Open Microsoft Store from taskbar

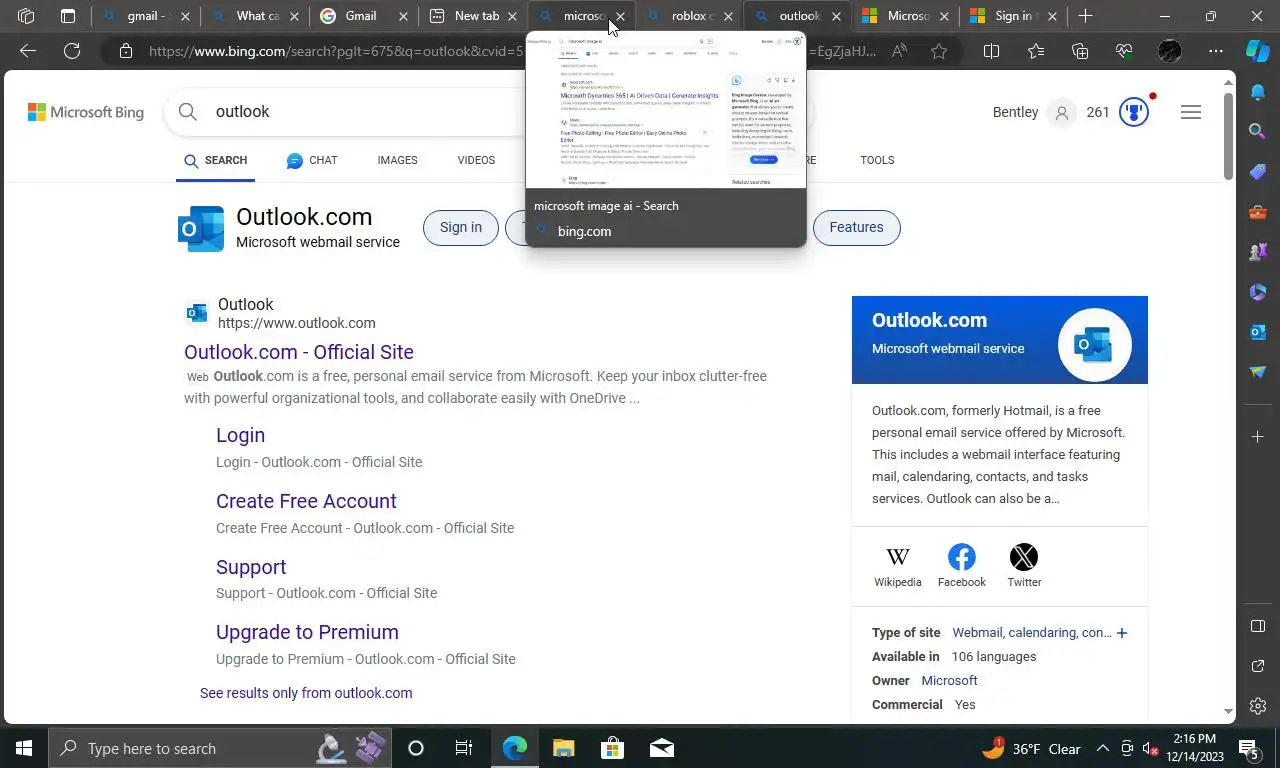612,748
